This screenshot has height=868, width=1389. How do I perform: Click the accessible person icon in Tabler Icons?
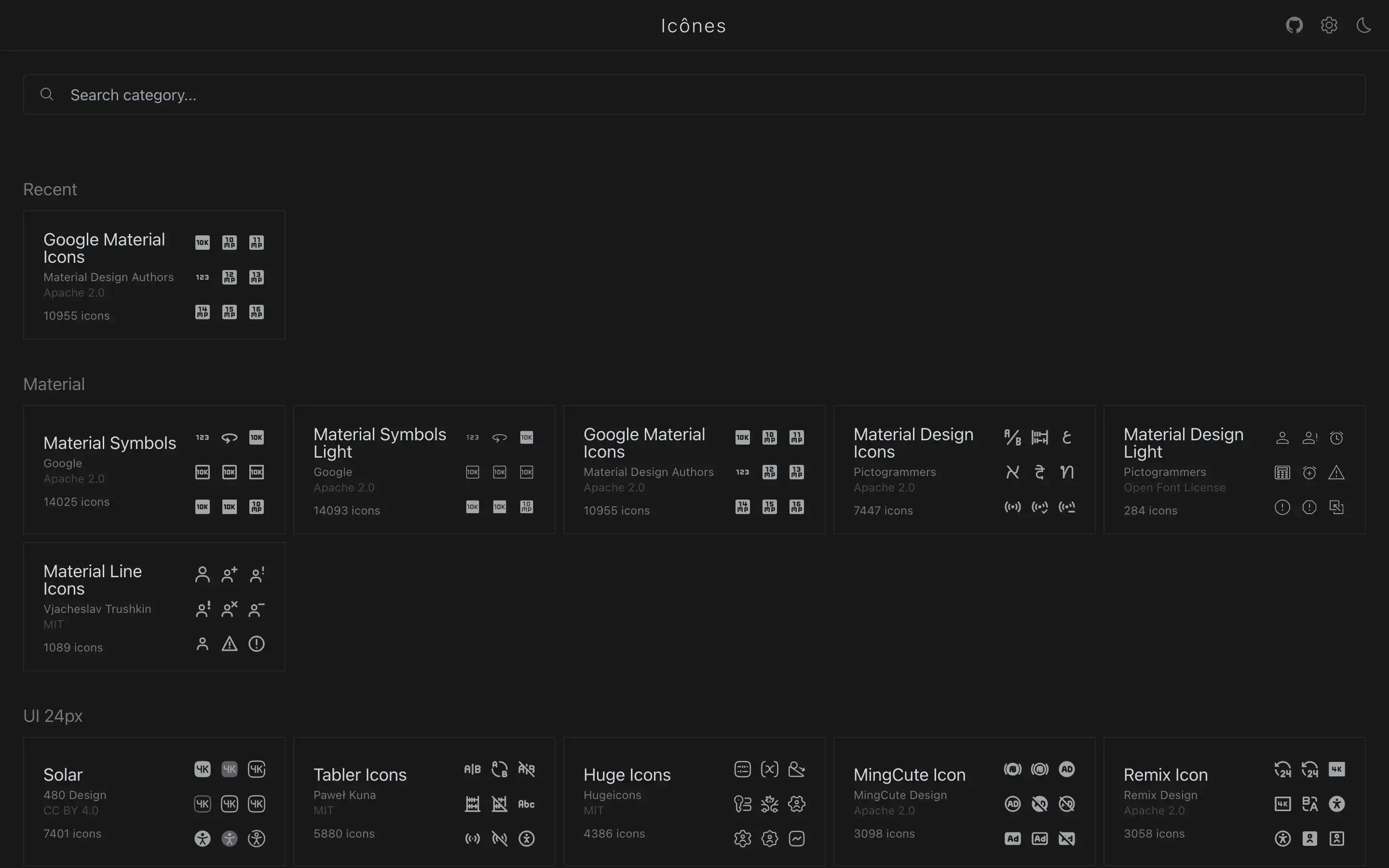tap(526, 839)
